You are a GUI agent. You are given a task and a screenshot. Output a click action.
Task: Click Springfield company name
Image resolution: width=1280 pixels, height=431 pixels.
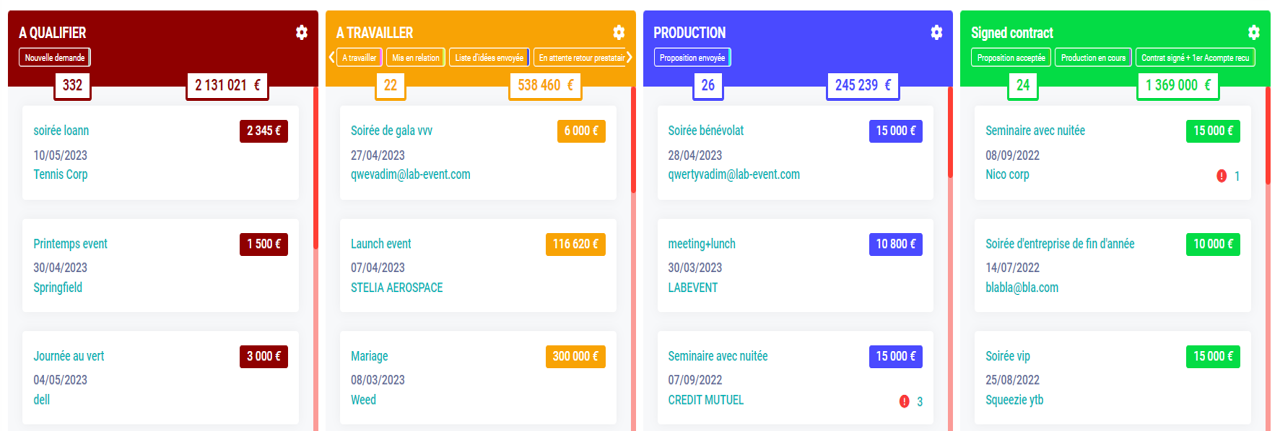tap(58, 287)
